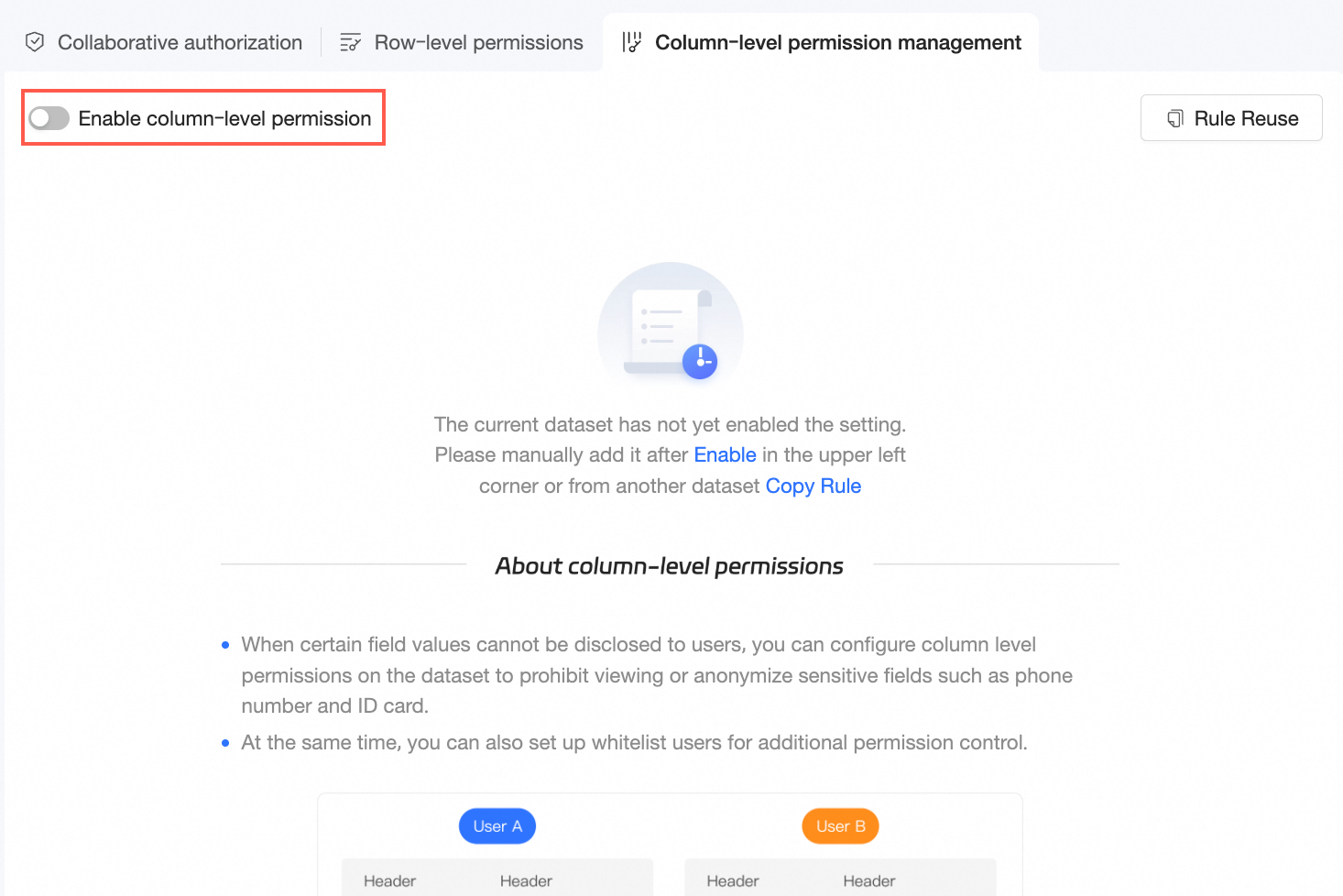Click the About column-level permissions heading
The height and width of the screenshot is (896, 1343).
[669, 566]
